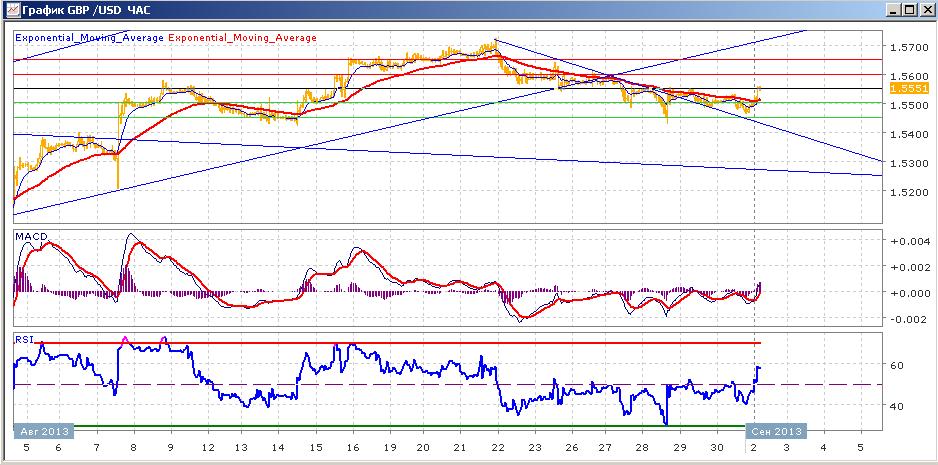Click the MACD indicator label

31,236
